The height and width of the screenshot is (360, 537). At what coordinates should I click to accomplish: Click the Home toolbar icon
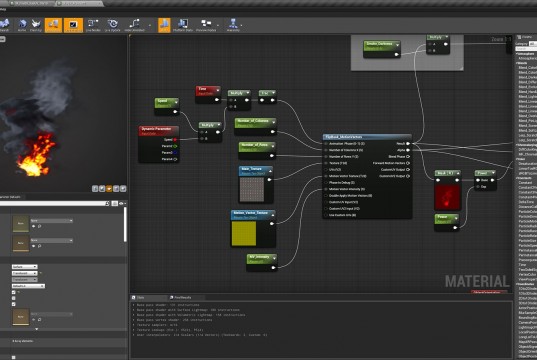(22, 24)
